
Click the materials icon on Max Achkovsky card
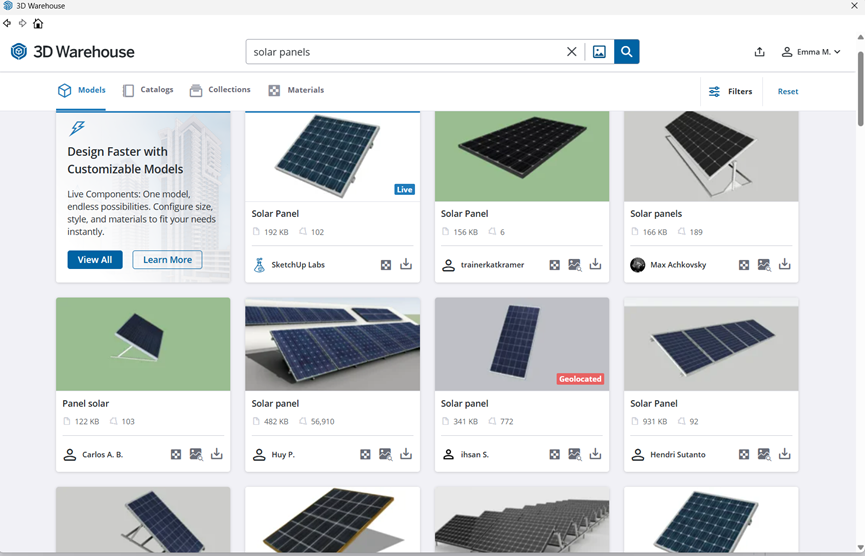(744, 265)
